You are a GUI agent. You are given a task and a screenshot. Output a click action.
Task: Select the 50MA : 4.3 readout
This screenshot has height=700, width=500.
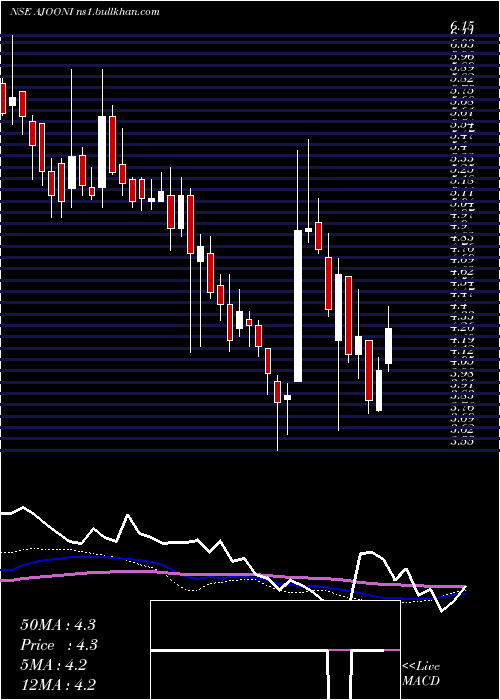(x=58, y=625)
